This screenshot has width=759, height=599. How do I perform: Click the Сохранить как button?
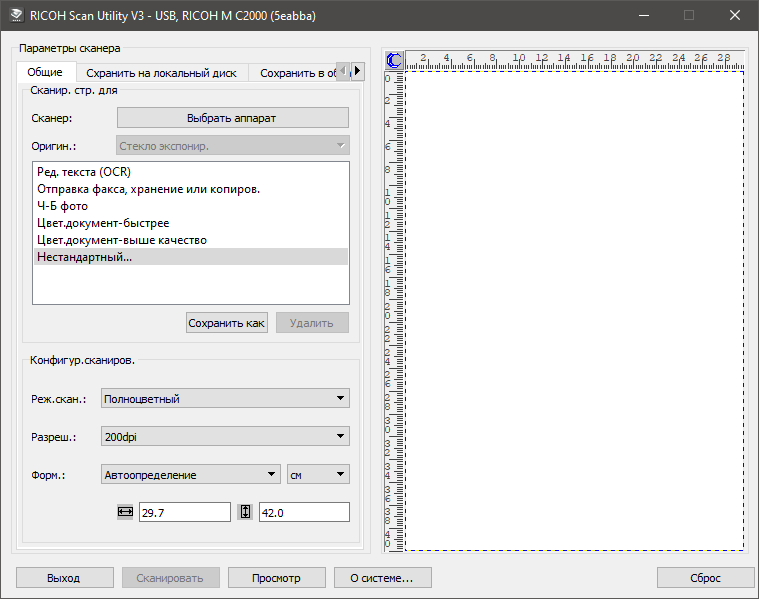tap(227, 323)
